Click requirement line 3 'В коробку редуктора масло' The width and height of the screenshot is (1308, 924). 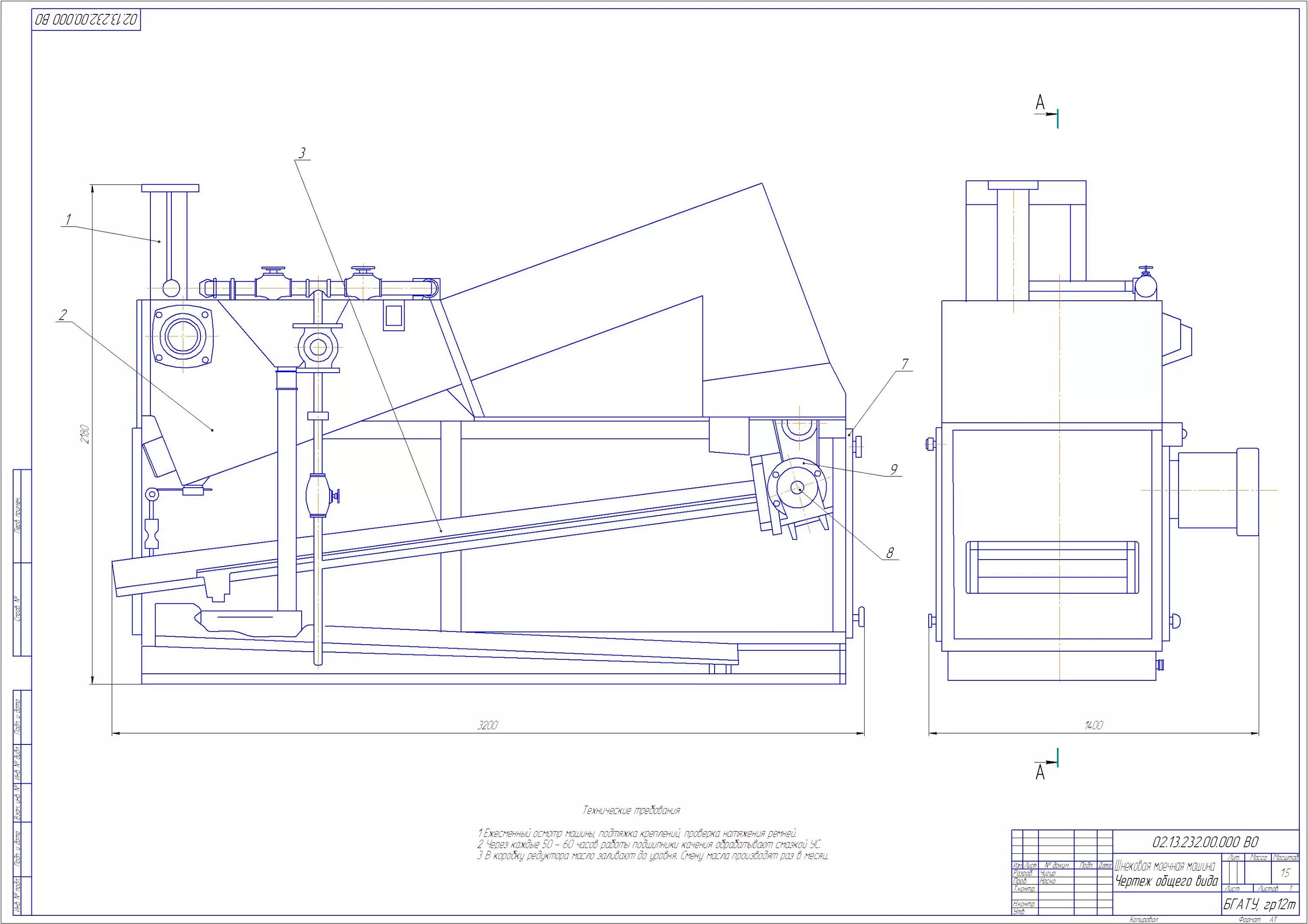653,856
